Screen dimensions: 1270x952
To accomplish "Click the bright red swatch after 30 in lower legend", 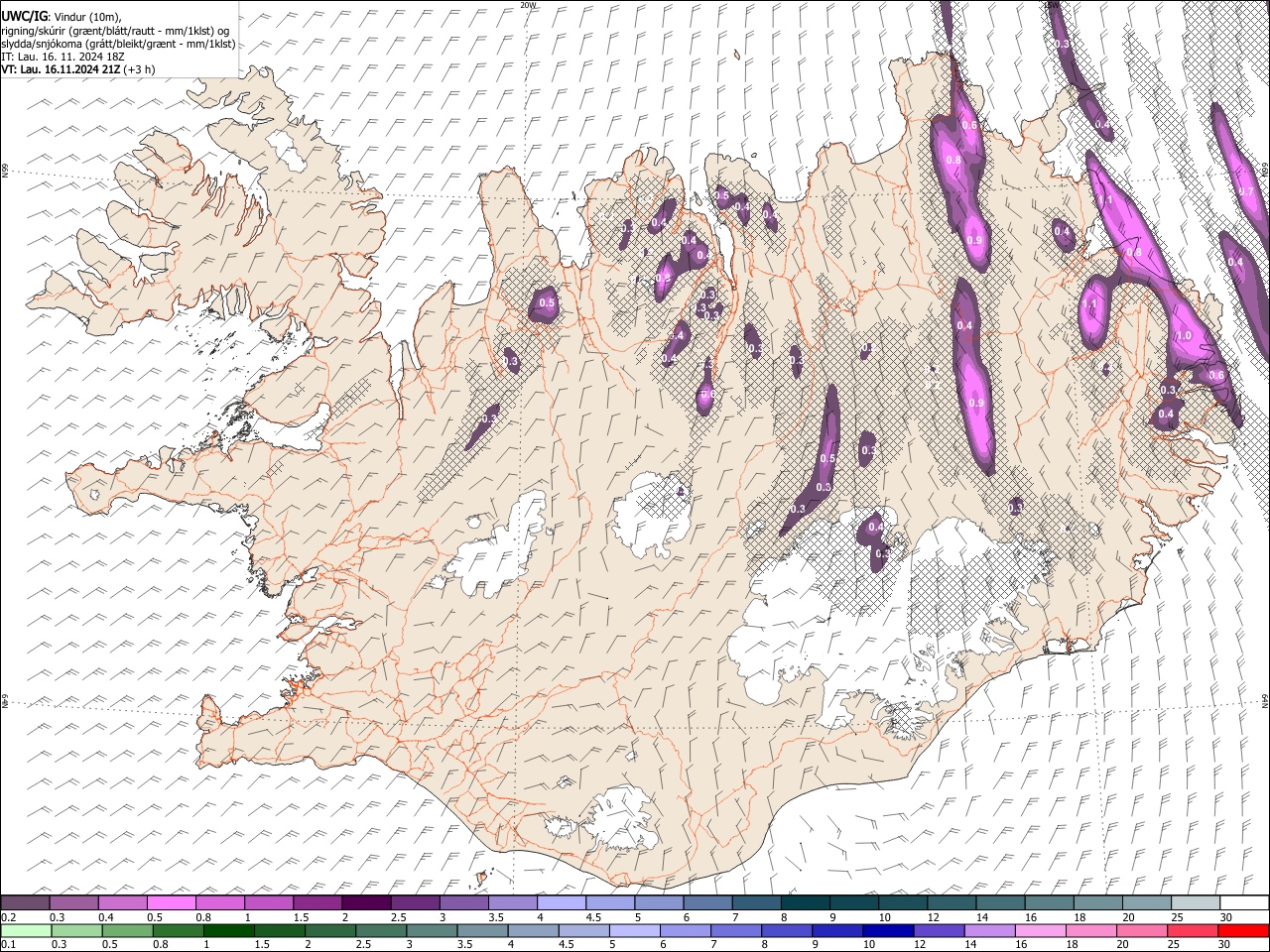I will tap(1243, 930).
